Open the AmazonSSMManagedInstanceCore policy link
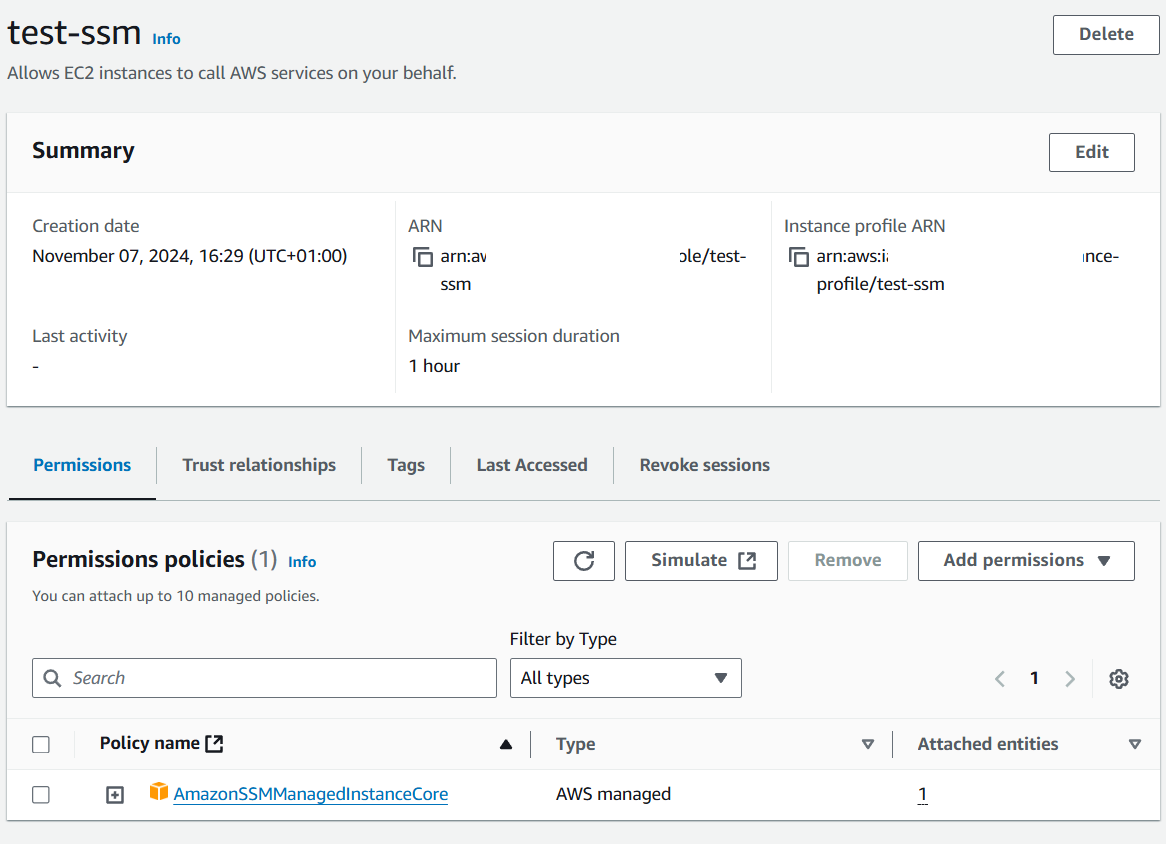The image size is (1166, 844). pyautogui.click(x=310, y=794)
